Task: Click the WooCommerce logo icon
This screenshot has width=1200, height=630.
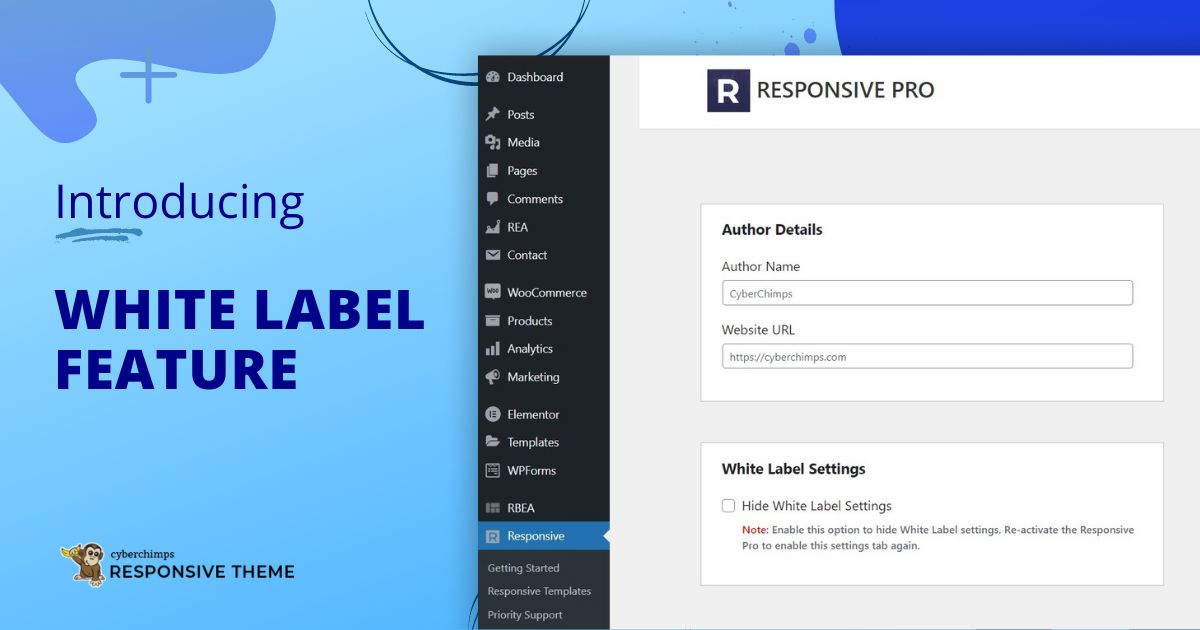Action: (x=492, y=292)
